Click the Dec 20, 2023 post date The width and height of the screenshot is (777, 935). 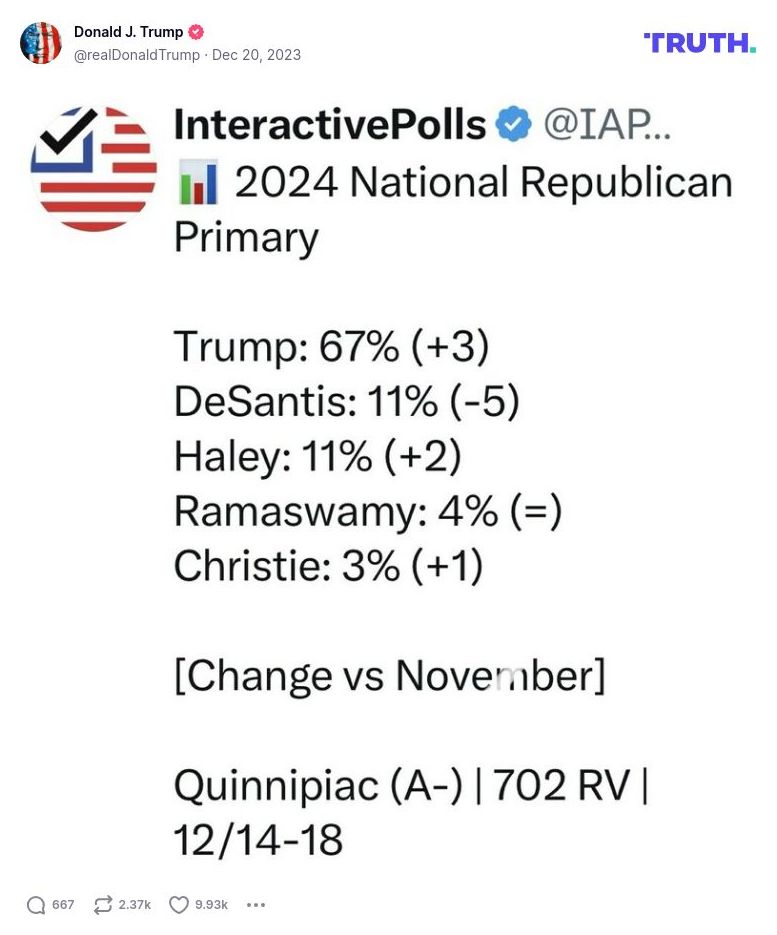pos(256,55)
